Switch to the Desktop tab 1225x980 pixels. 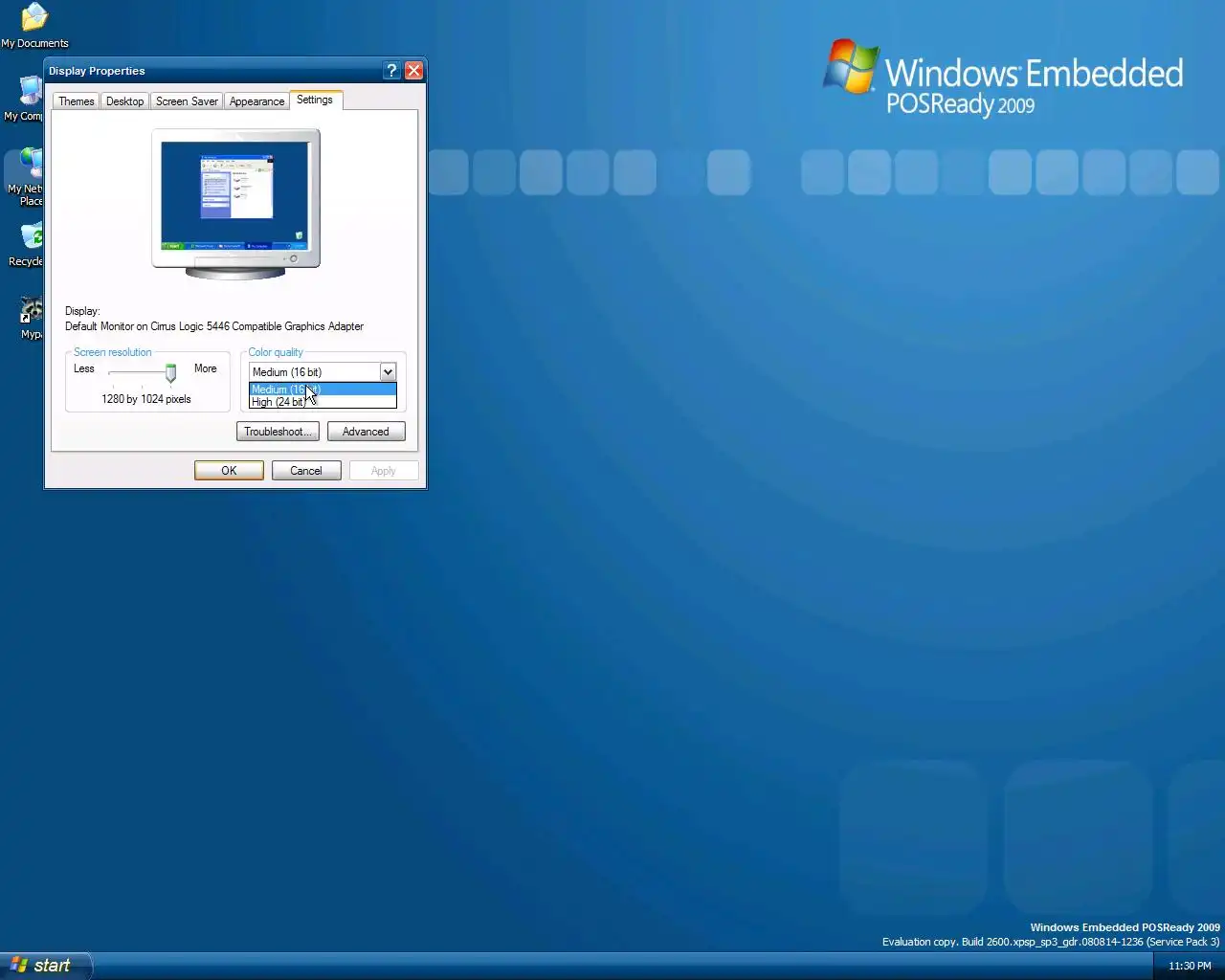124,101
